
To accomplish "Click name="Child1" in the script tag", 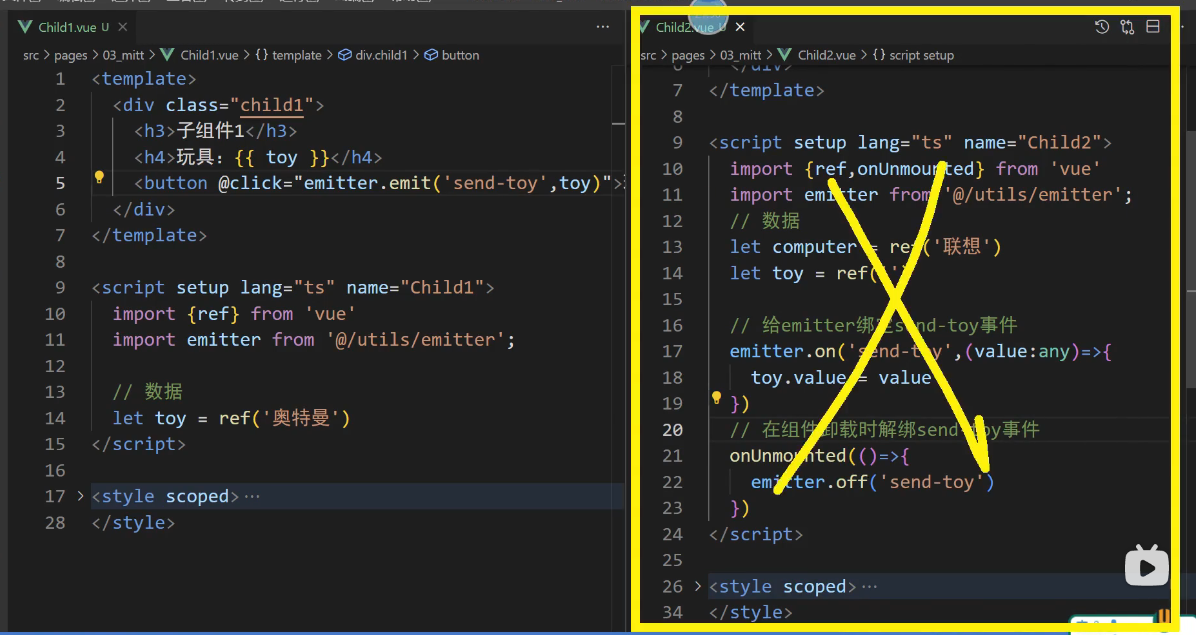I will (415, 287).
